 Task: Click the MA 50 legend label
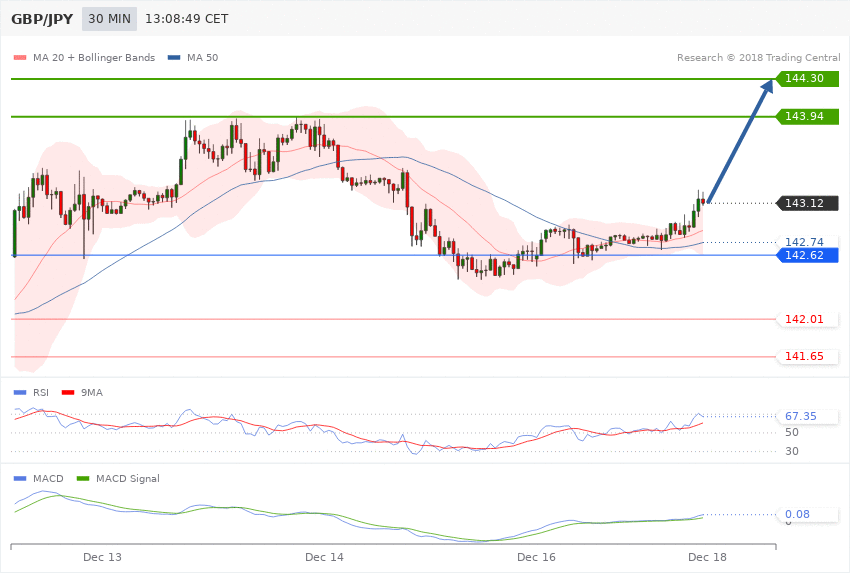202,57
